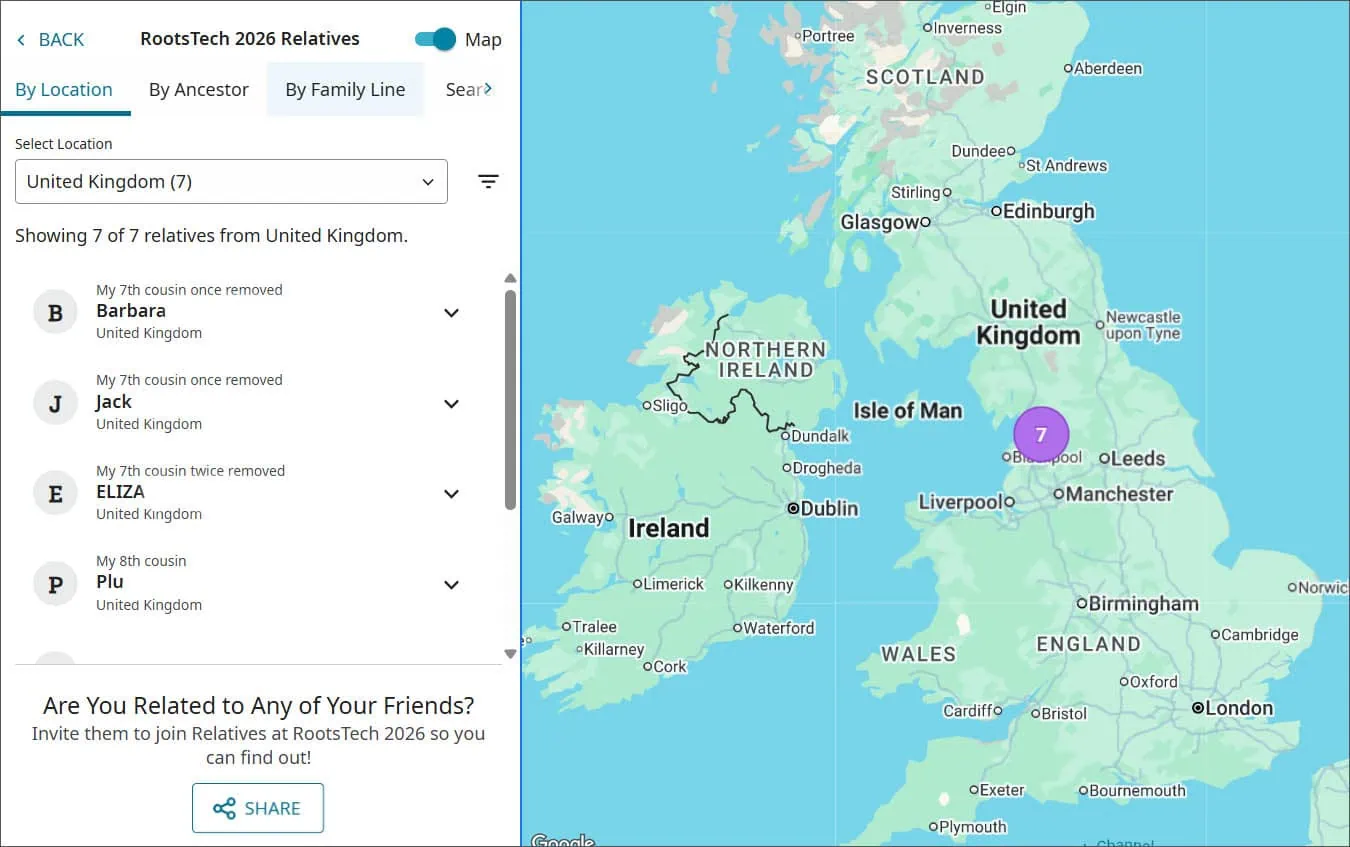Switch to the By Location tab
1350x847 pixels.
click(64, 89)
